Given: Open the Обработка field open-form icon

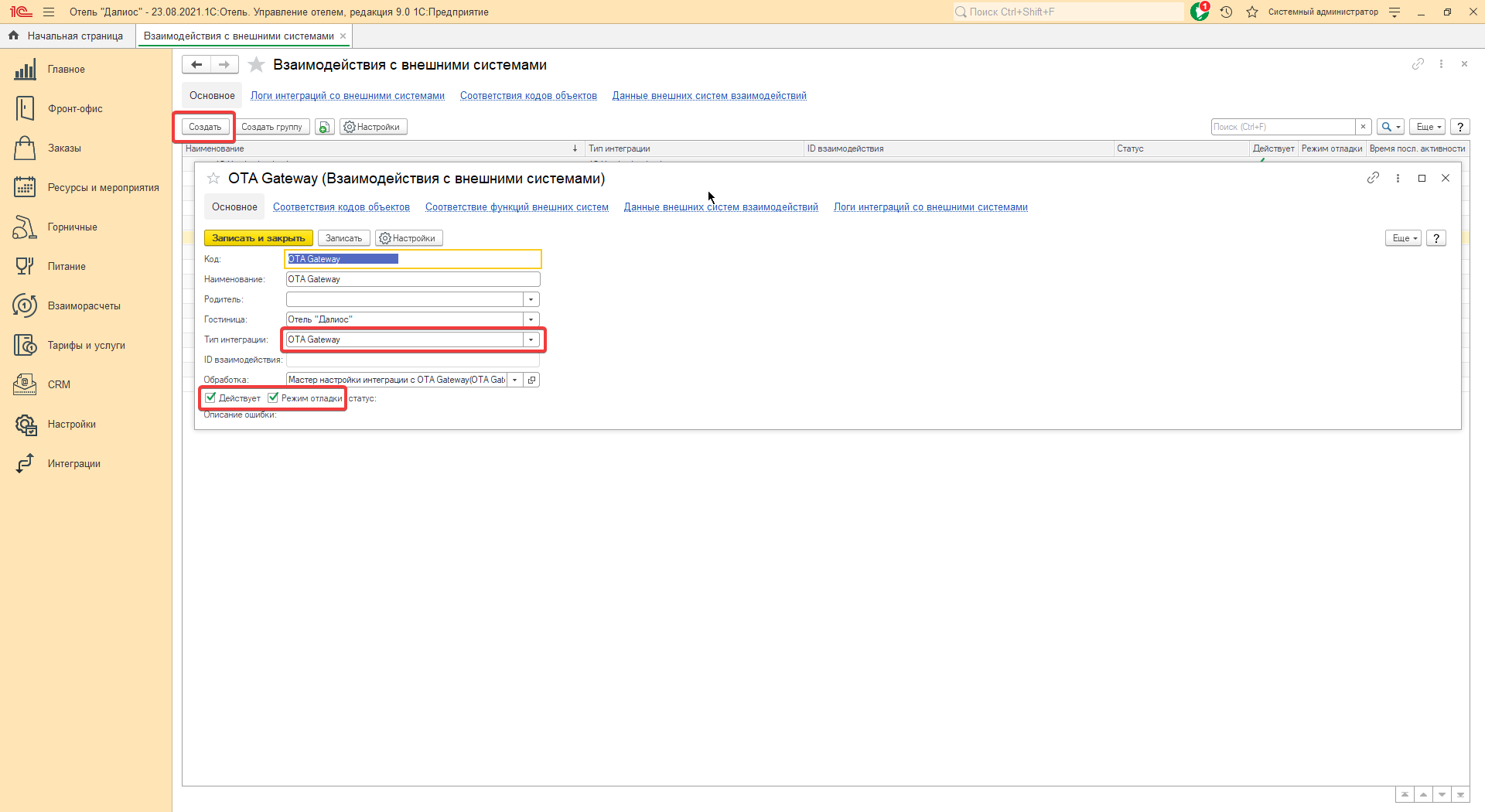Looking at the screenshot, I should pos(531,380).
